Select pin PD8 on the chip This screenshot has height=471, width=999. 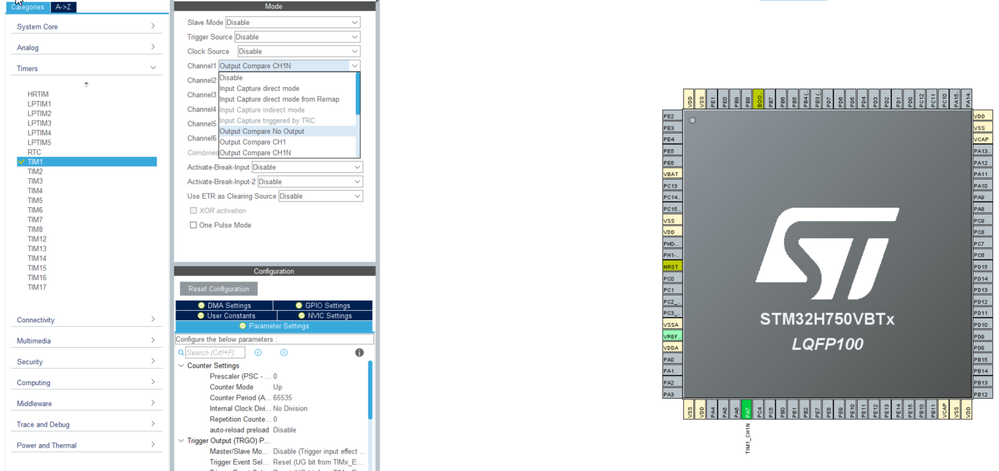click(x=982, y=348)
